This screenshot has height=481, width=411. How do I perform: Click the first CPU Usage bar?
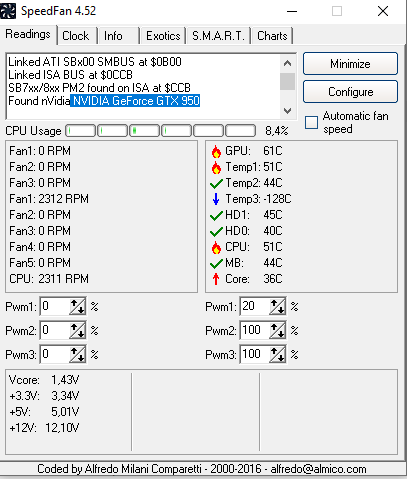81,131
